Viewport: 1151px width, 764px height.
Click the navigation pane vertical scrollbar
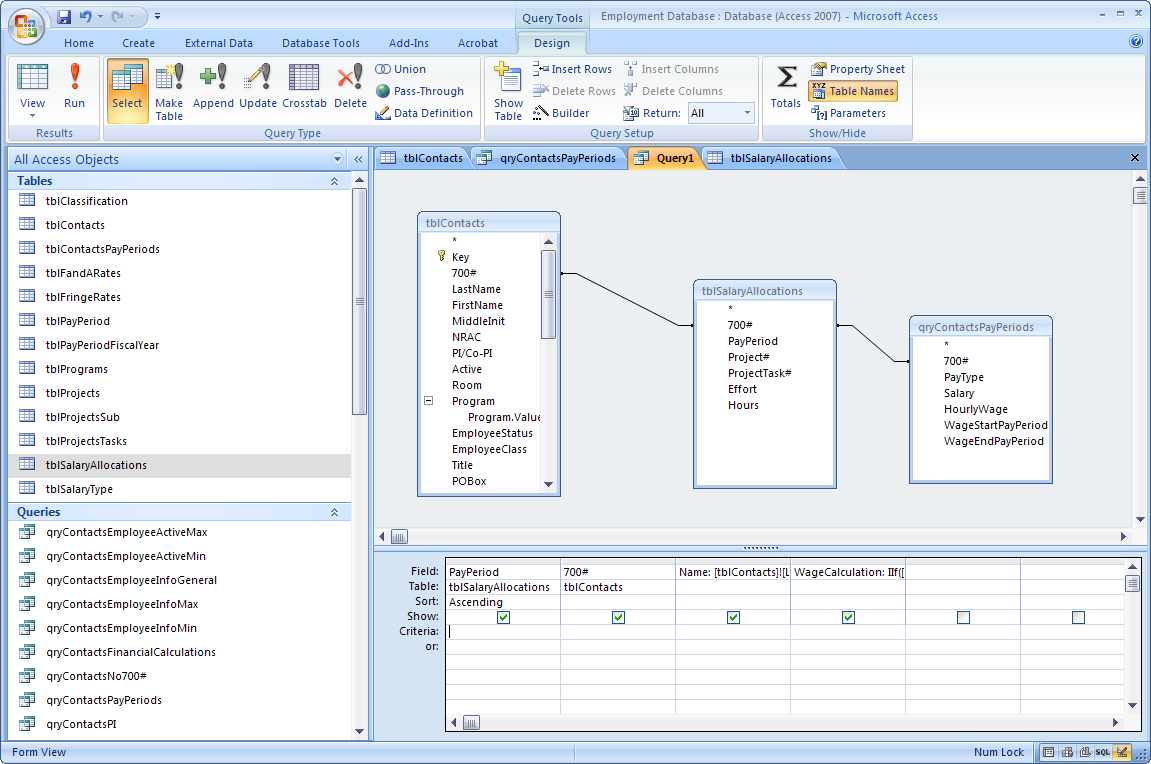359,301
